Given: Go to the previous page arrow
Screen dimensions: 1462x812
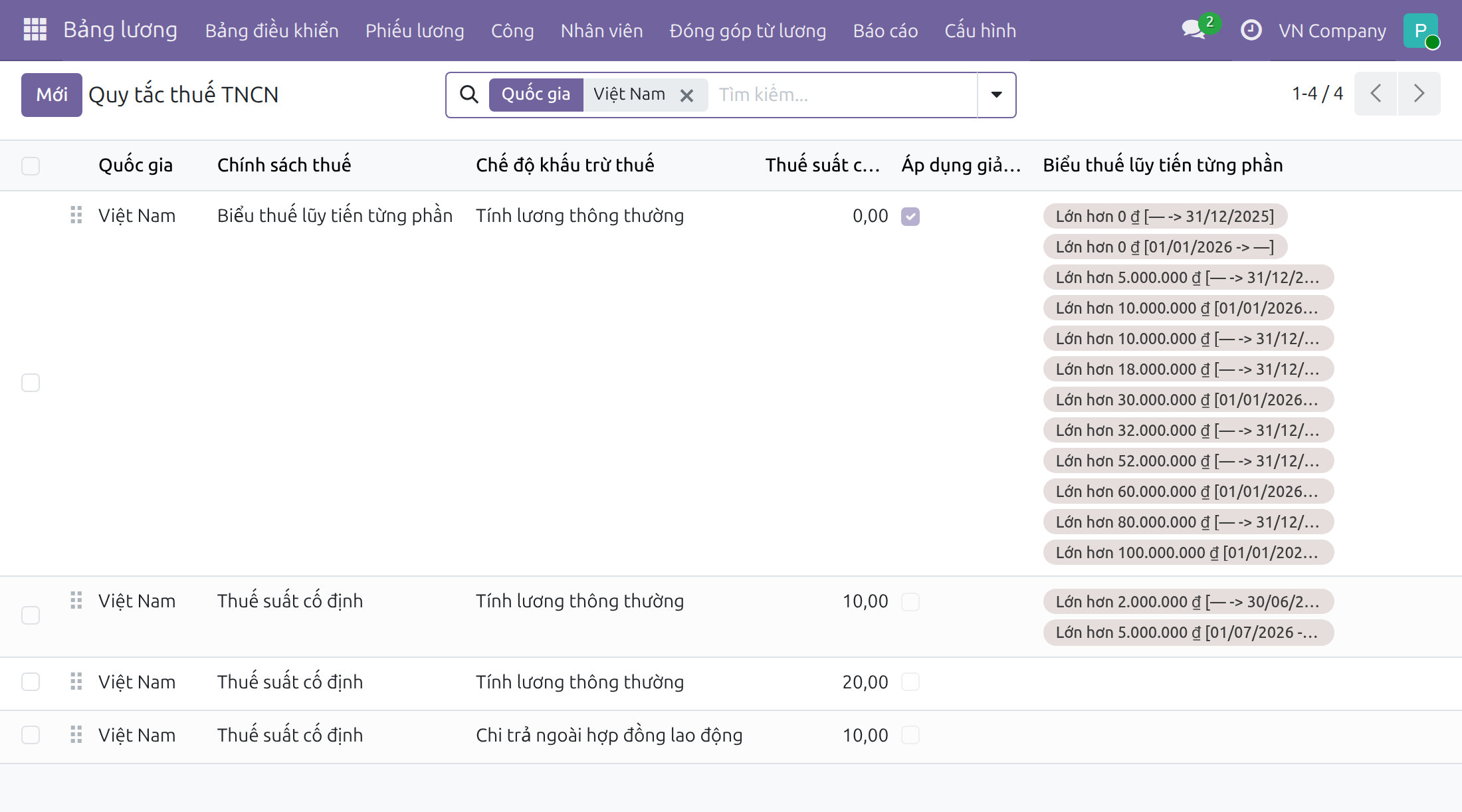Looking at the screenshot, I should coord(1376,94).
